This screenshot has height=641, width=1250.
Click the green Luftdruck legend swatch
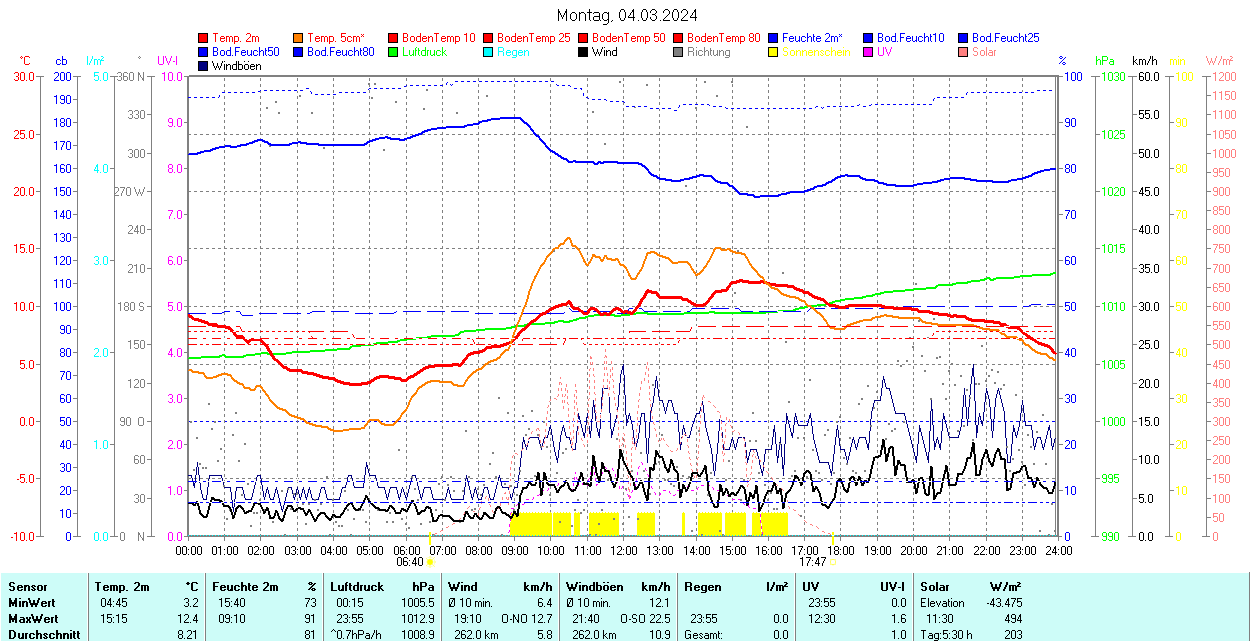pyautogui.click(x=393, y=52)
